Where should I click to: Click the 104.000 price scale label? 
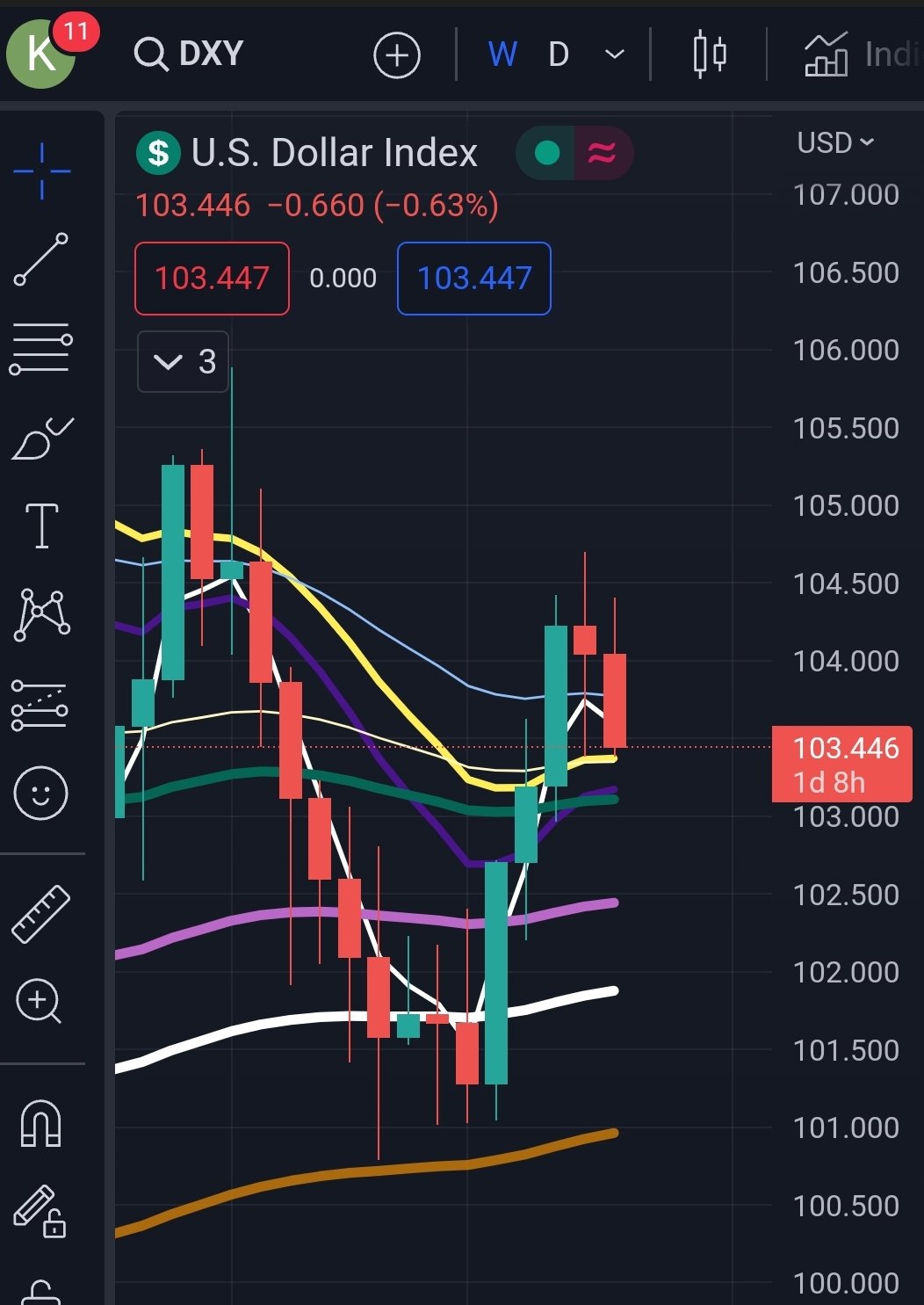(x=846, y=661)
